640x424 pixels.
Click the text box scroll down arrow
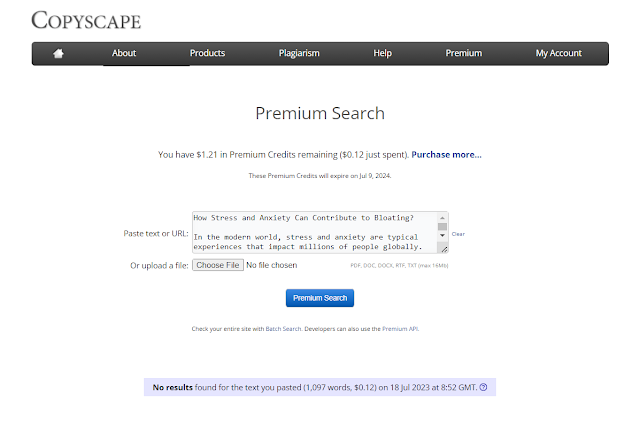pyautogui.click(x=442, y=235)
